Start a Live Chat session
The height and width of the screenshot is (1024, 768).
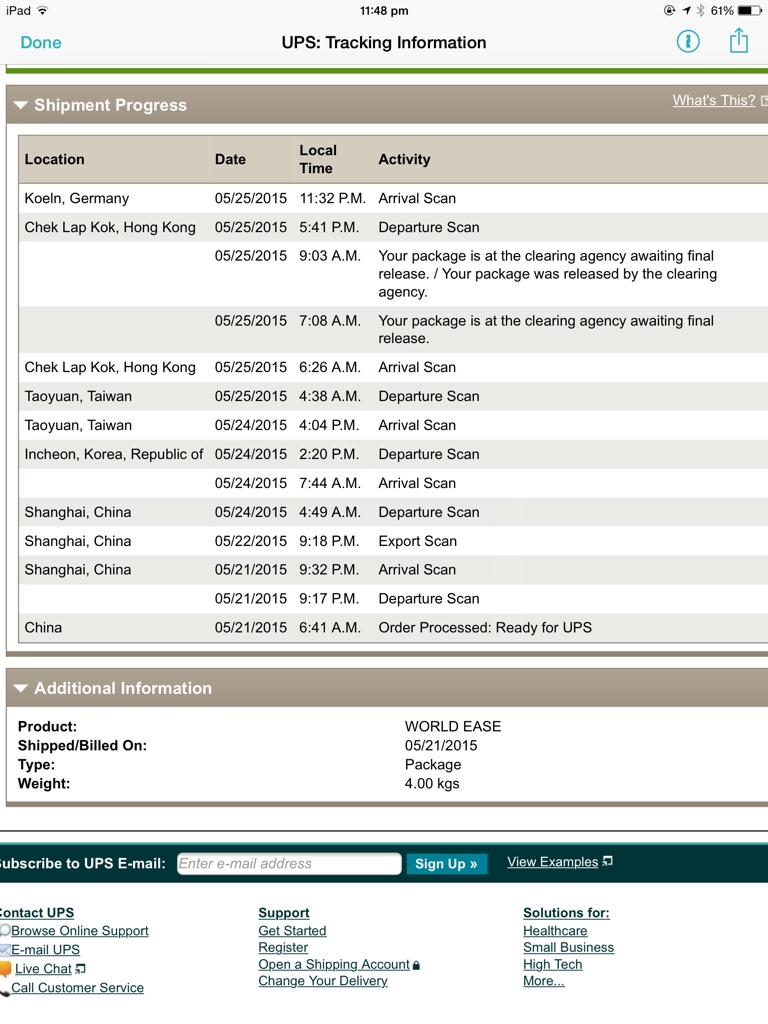click(x=43, y=968)
